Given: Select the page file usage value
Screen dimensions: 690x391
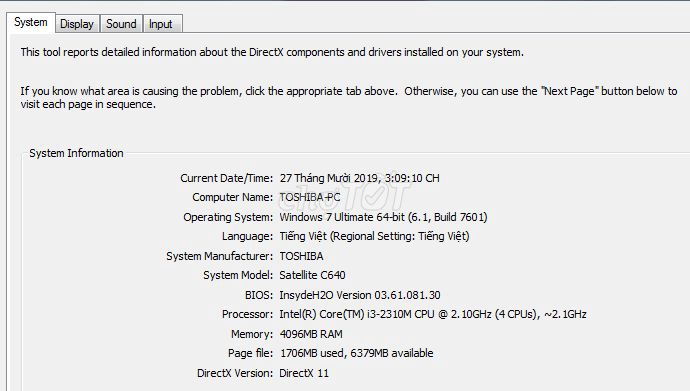Looking at the screenshot, I should coord(356,353).
